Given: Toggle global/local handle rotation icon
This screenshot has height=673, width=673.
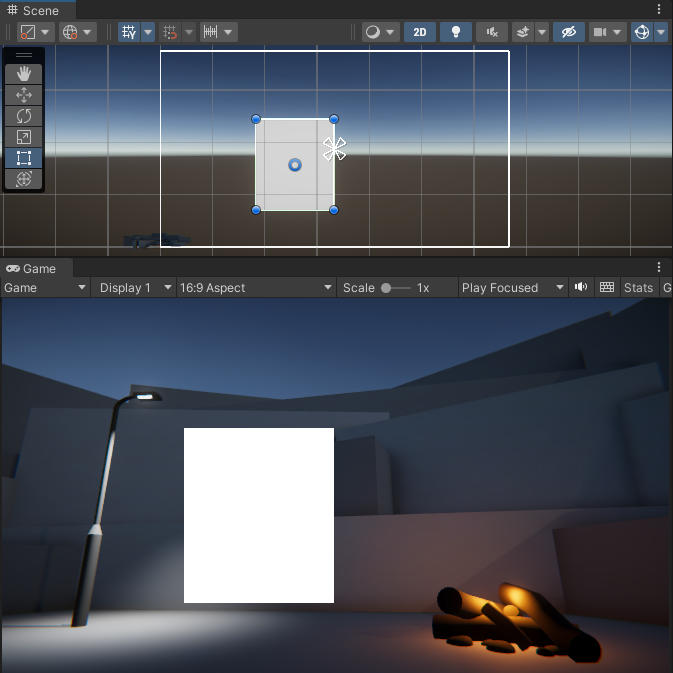Looking at the screenshot, I should [70, 32].
